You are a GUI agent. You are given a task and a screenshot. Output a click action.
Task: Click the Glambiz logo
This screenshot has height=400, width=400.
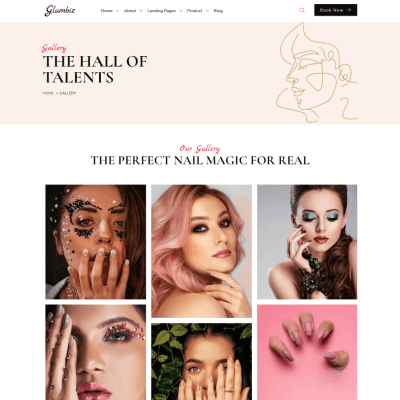(60, 10)
